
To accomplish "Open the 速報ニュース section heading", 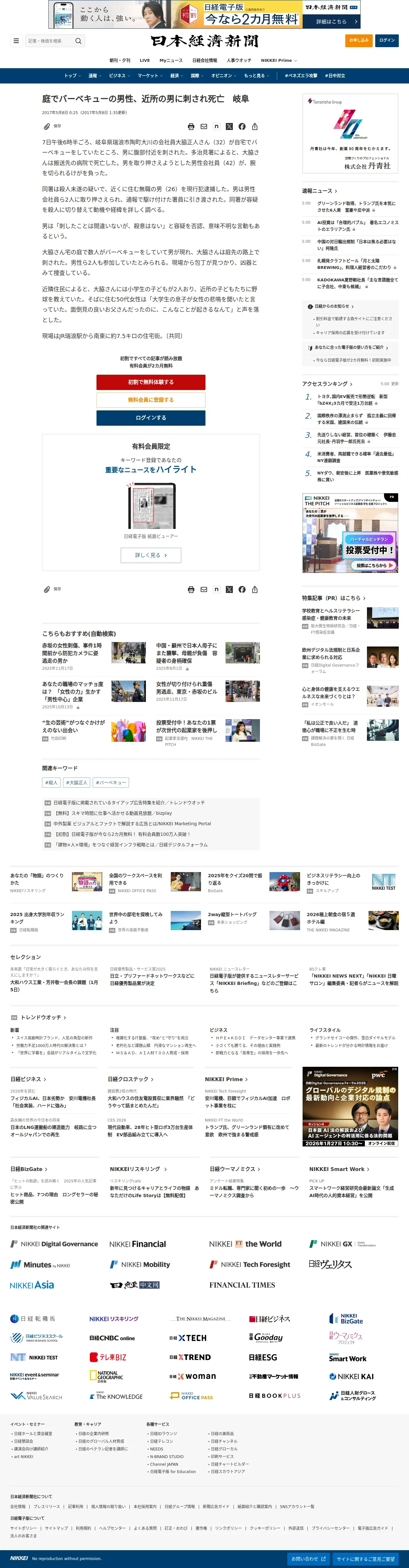I will [319, 191].
